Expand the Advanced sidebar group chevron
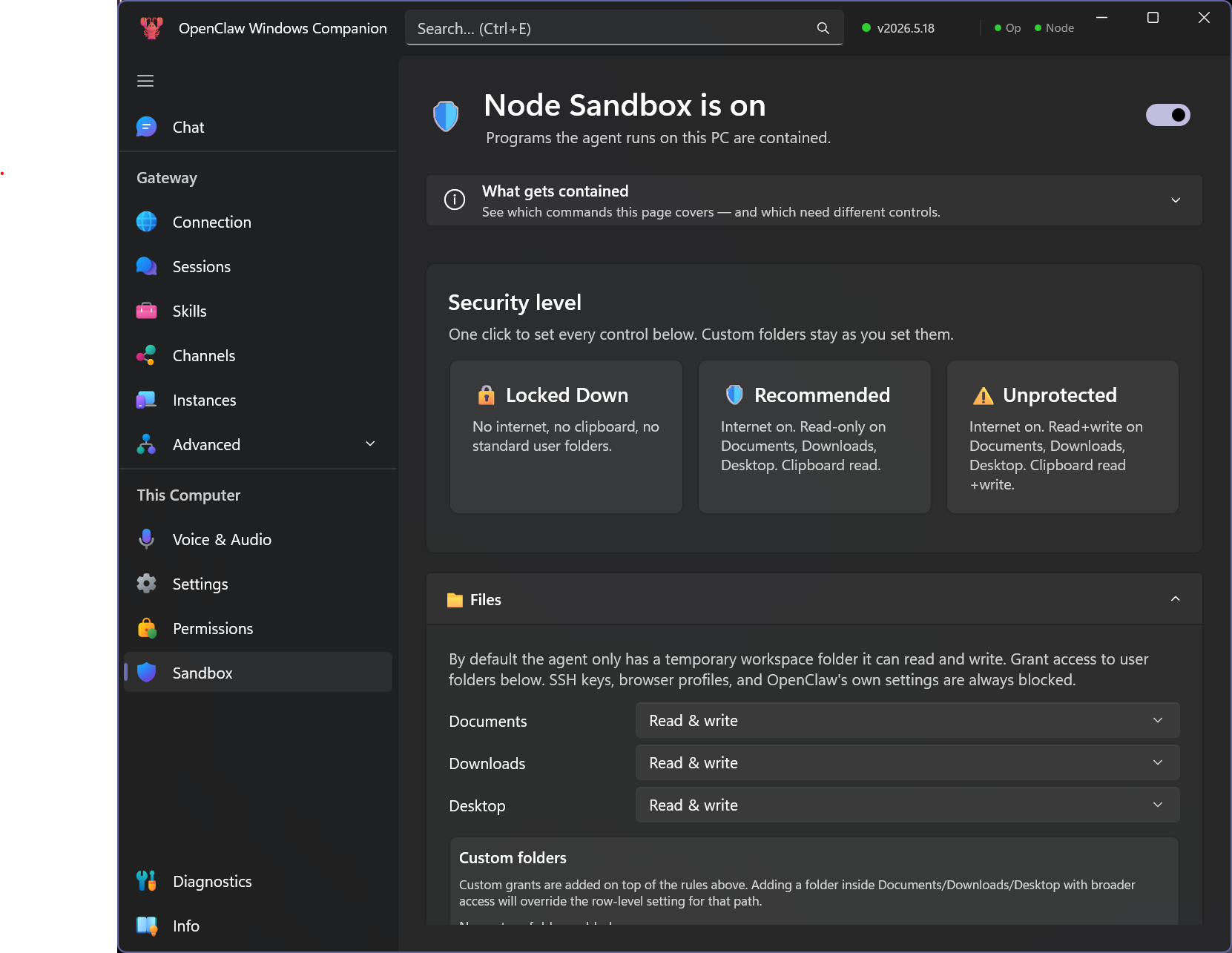 pos(371,443)
